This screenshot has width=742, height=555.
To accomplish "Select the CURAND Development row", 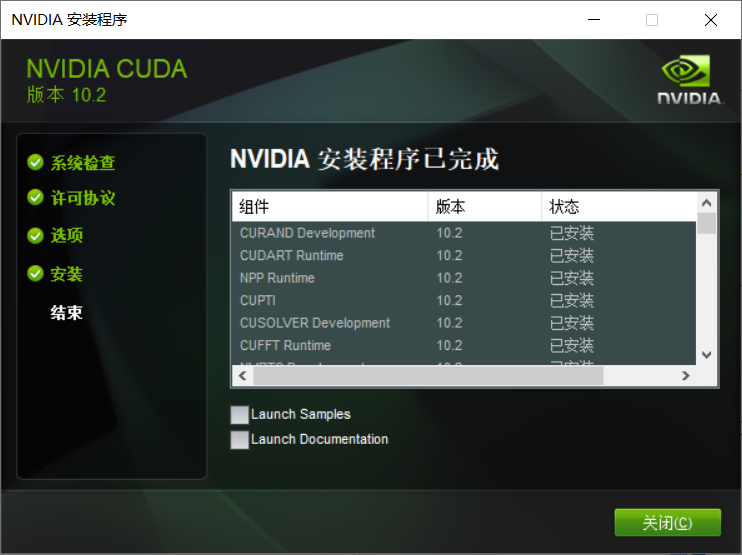I will (464, 233).
